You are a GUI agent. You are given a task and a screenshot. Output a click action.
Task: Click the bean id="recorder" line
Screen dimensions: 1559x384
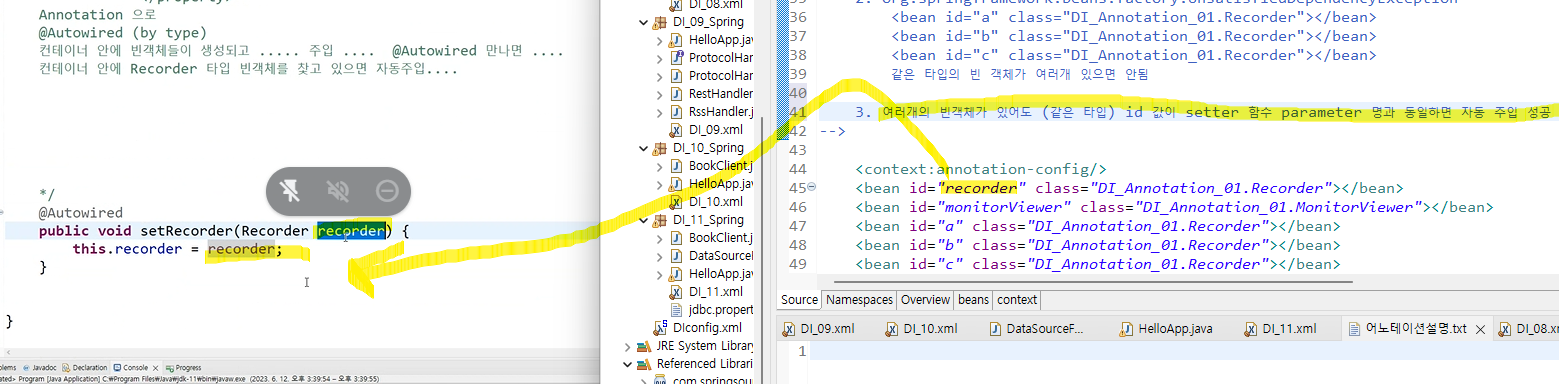[x=1130, y=187]
